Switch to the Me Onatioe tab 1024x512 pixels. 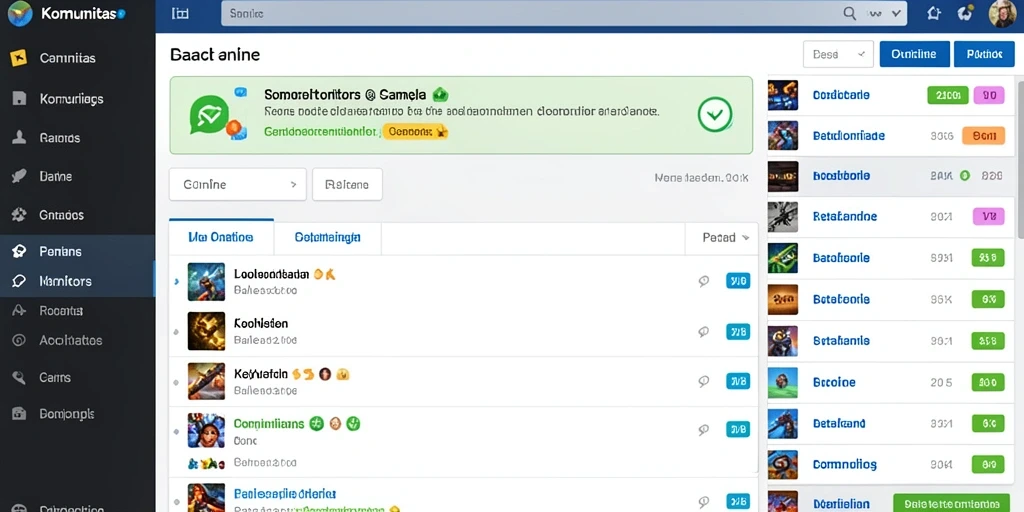tap(221, 237)
